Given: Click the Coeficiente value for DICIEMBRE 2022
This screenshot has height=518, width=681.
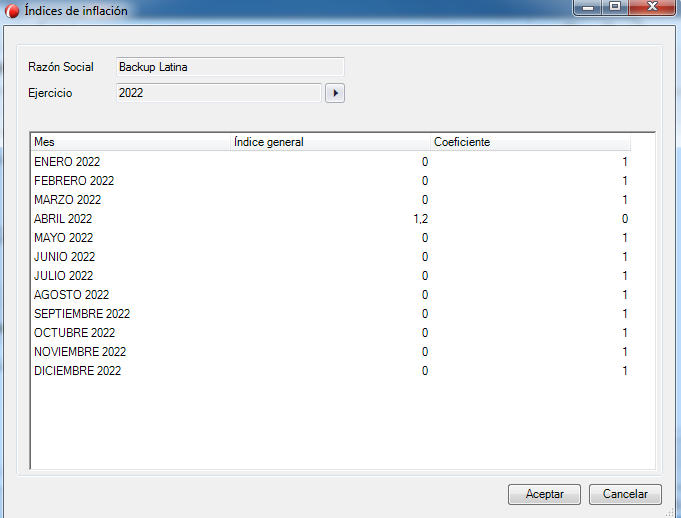Looking at the screenshot, I should tap(625, 371).
